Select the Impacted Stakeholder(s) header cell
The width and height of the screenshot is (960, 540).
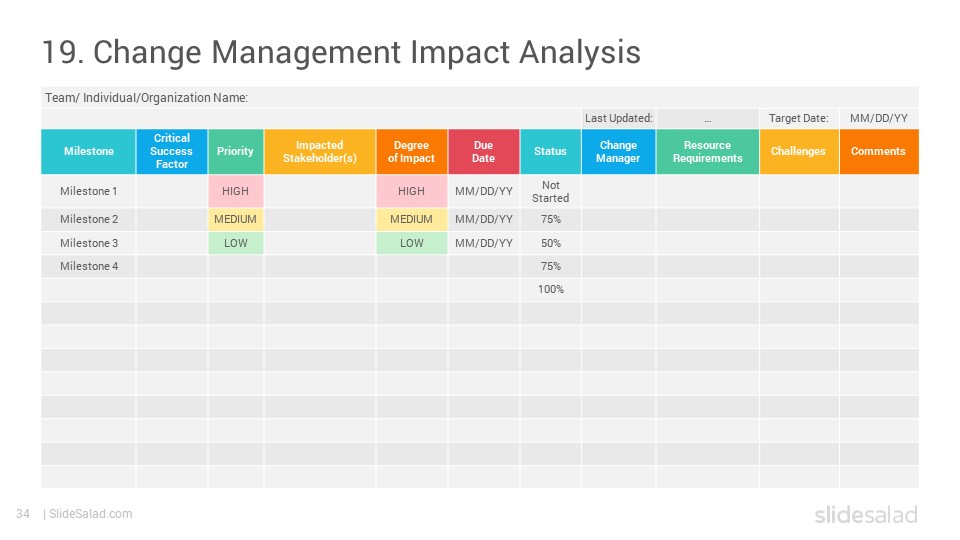320,151
